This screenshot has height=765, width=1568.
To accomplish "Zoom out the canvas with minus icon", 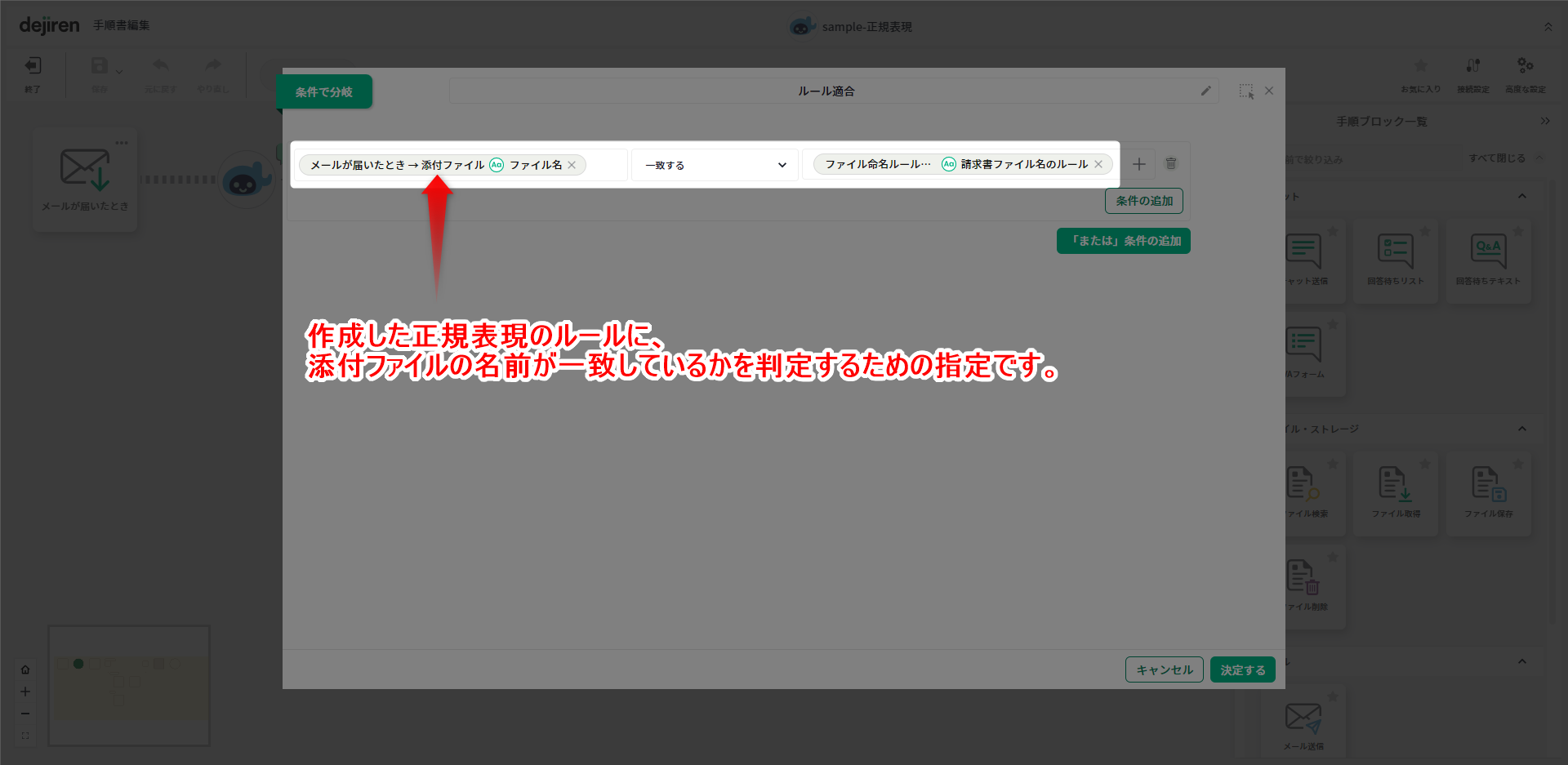I will (x=25, y=714).
